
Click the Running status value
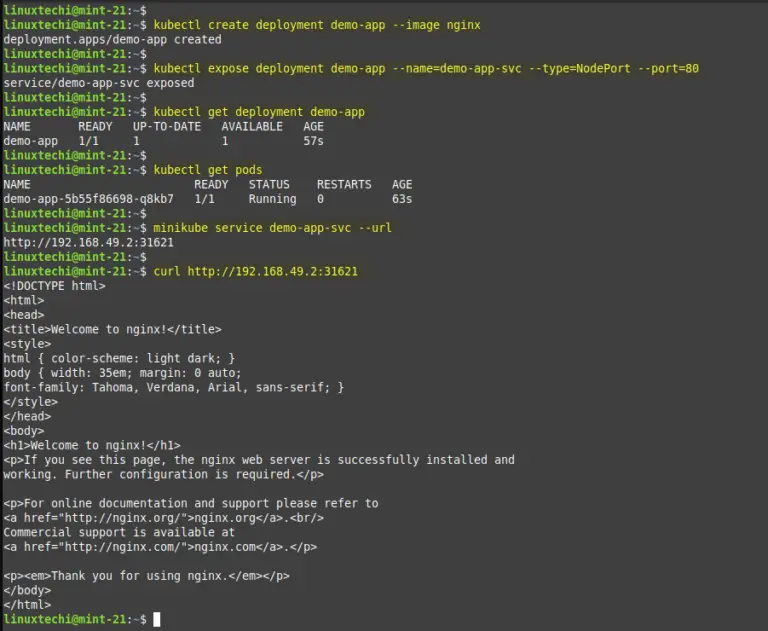272,199
